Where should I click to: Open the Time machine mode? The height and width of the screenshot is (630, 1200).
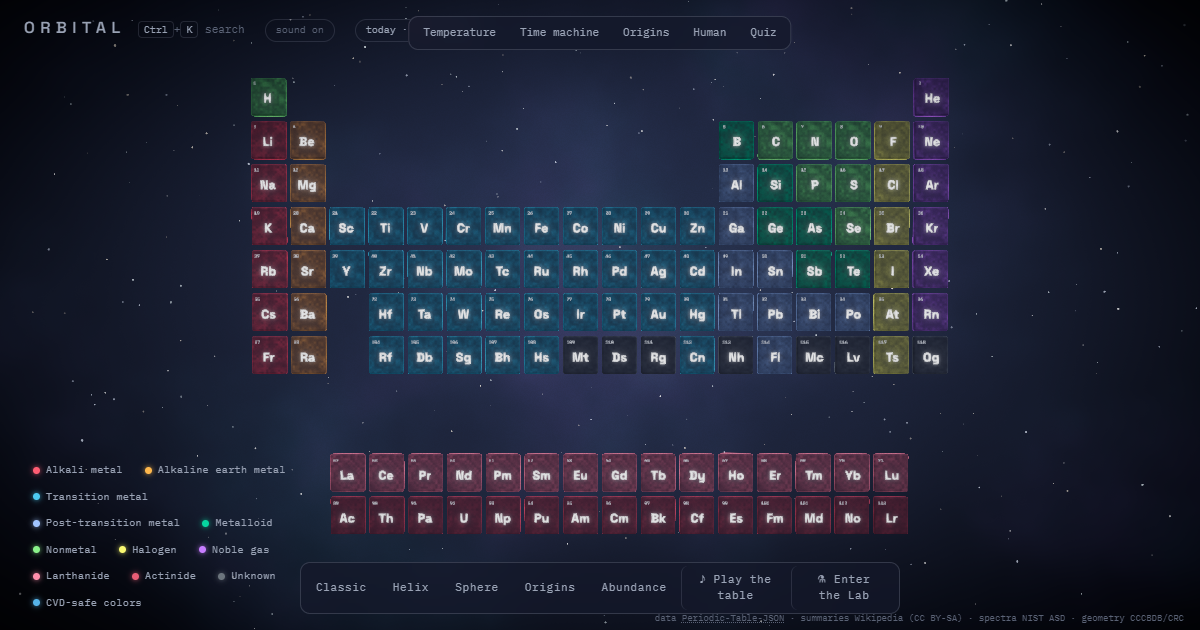(559, 32)
